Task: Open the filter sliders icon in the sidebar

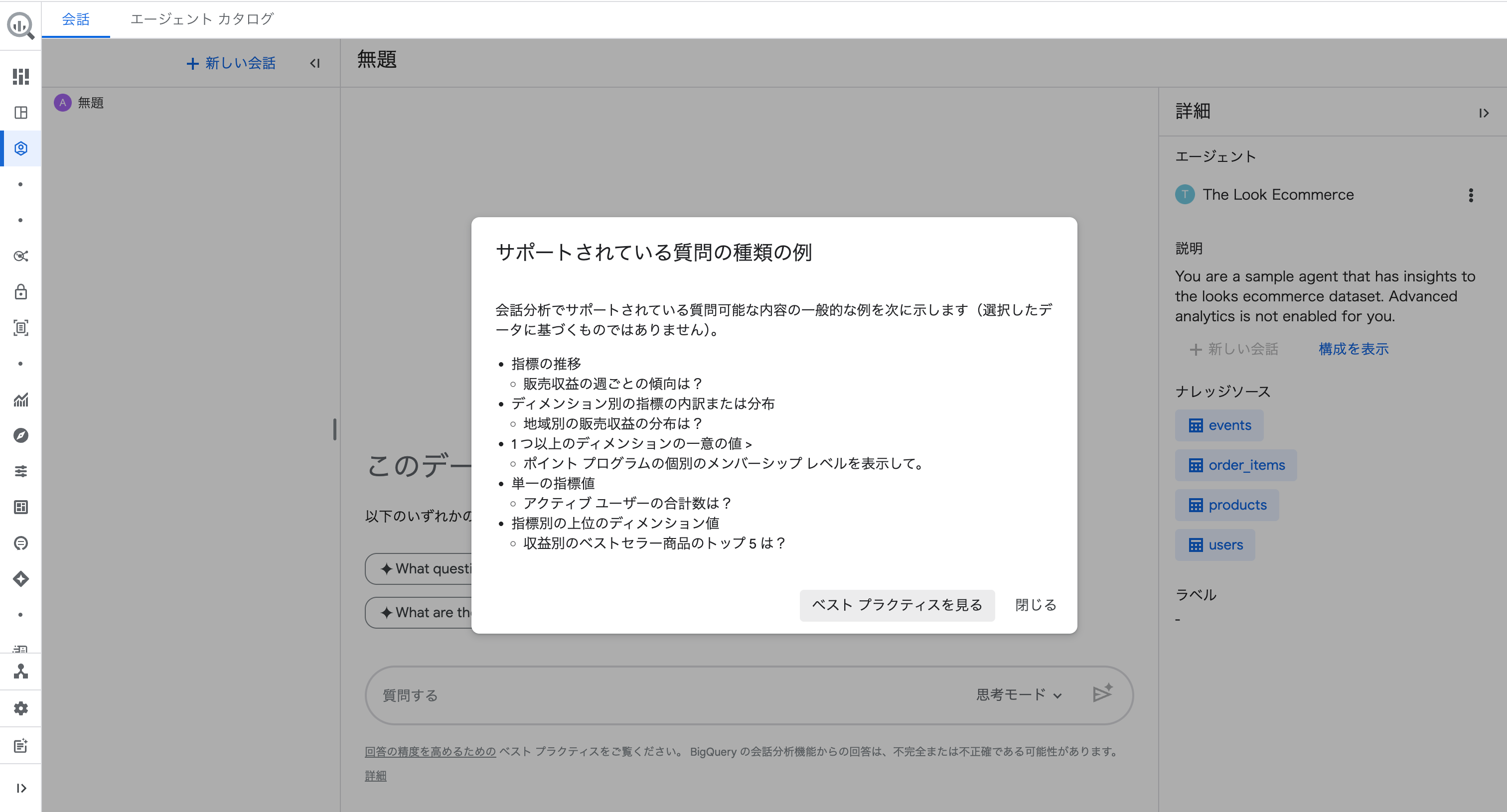Action: pyautogui.click(x=20, y=471)
